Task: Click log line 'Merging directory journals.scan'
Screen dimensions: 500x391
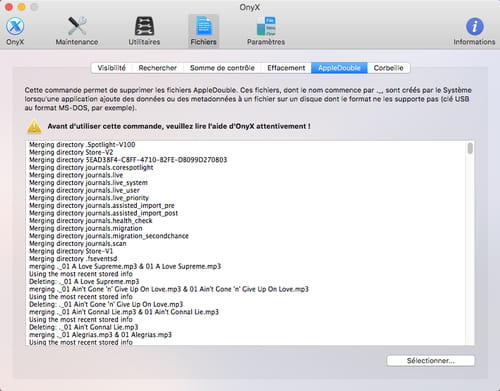Action: (78, 244)
